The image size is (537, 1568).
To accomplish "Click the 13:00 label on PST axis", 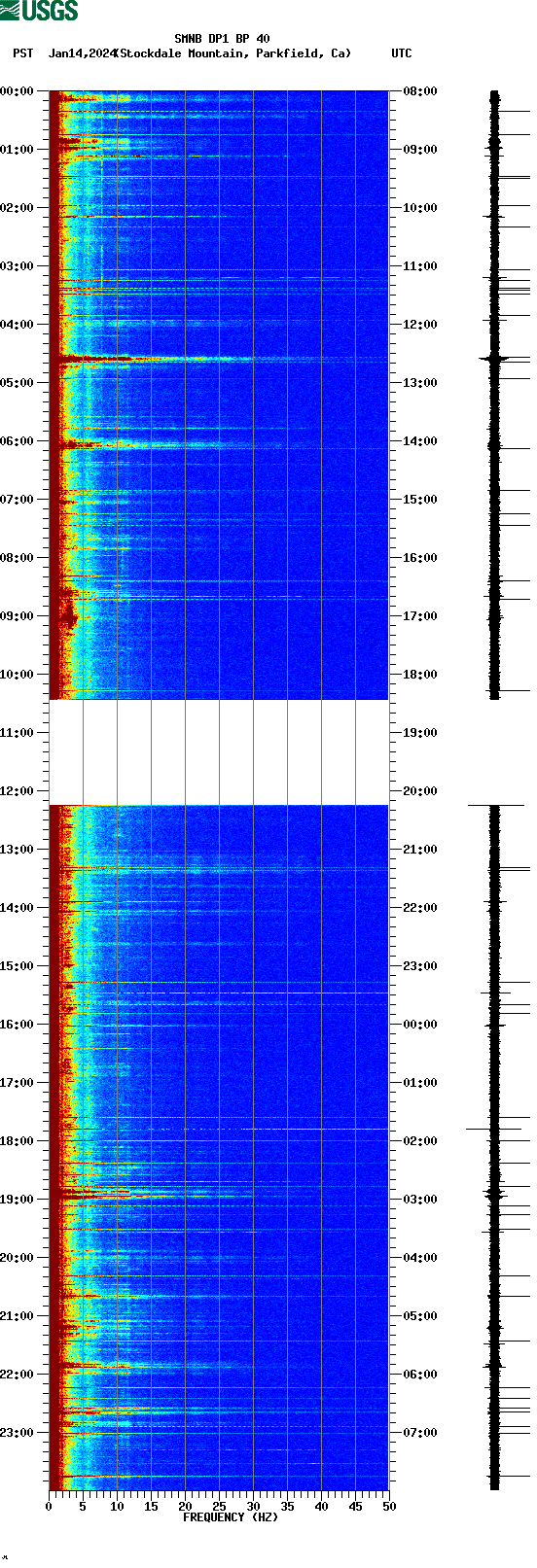I will pyautogui.click(x=18, y=850).
